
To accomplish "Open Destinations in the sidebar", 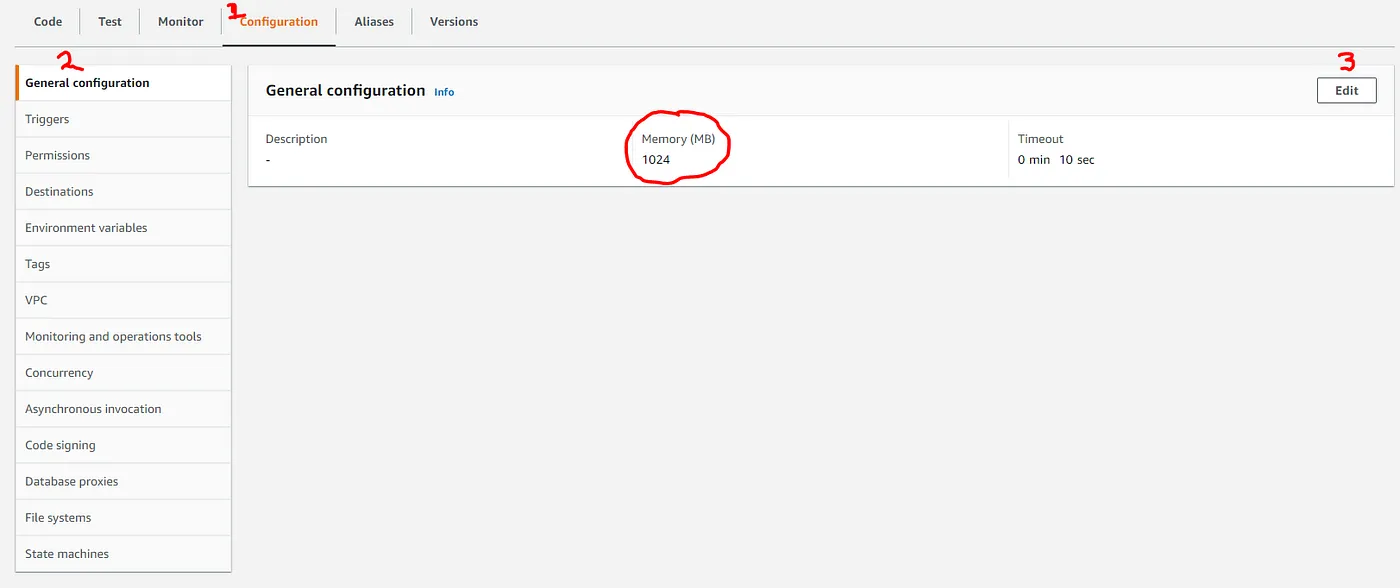I will point(59,192).
